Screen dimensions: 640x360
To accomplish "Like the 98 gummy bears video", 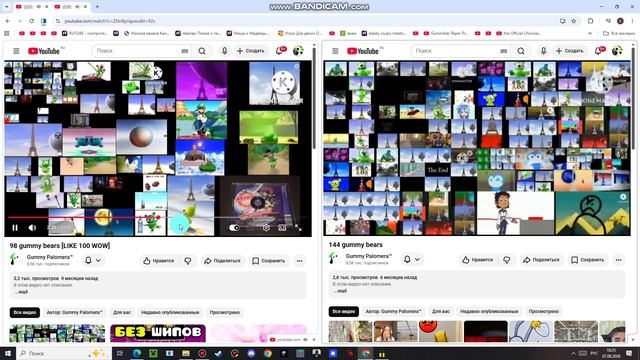I will [158, 261].
